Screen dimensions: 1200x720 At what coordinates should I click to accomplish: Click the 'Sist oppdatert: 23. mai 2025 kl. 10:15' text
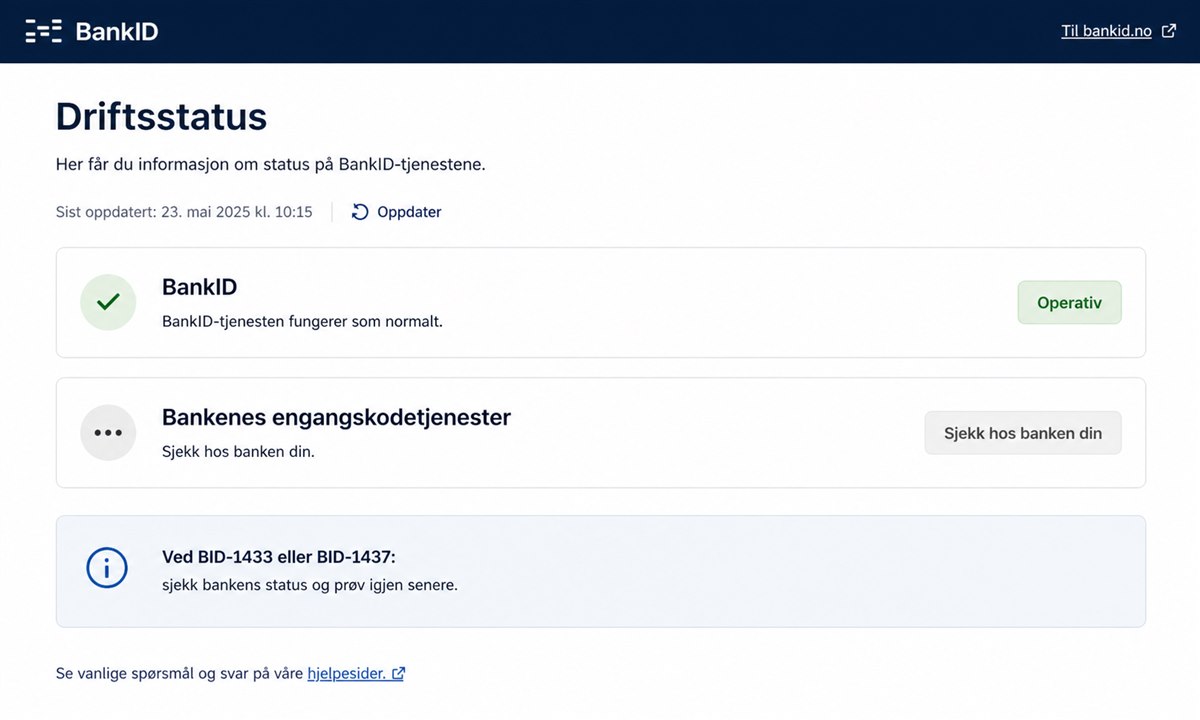[184, 212]
